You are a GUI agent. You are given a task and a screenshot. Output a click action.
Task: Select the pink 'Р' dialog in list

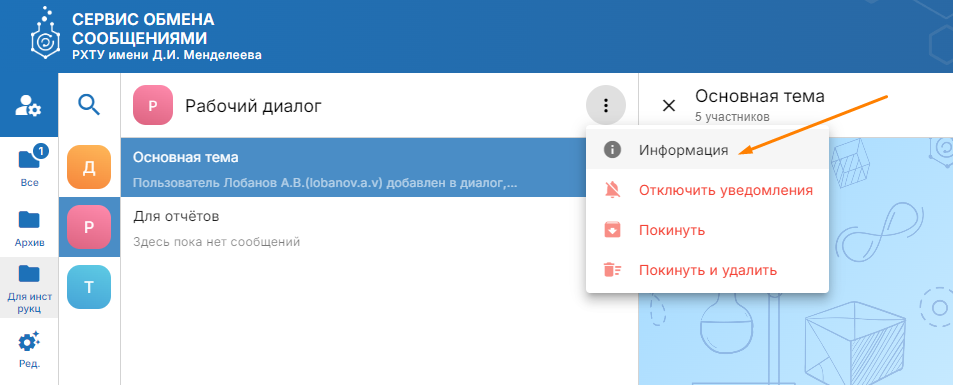[89, 227]
